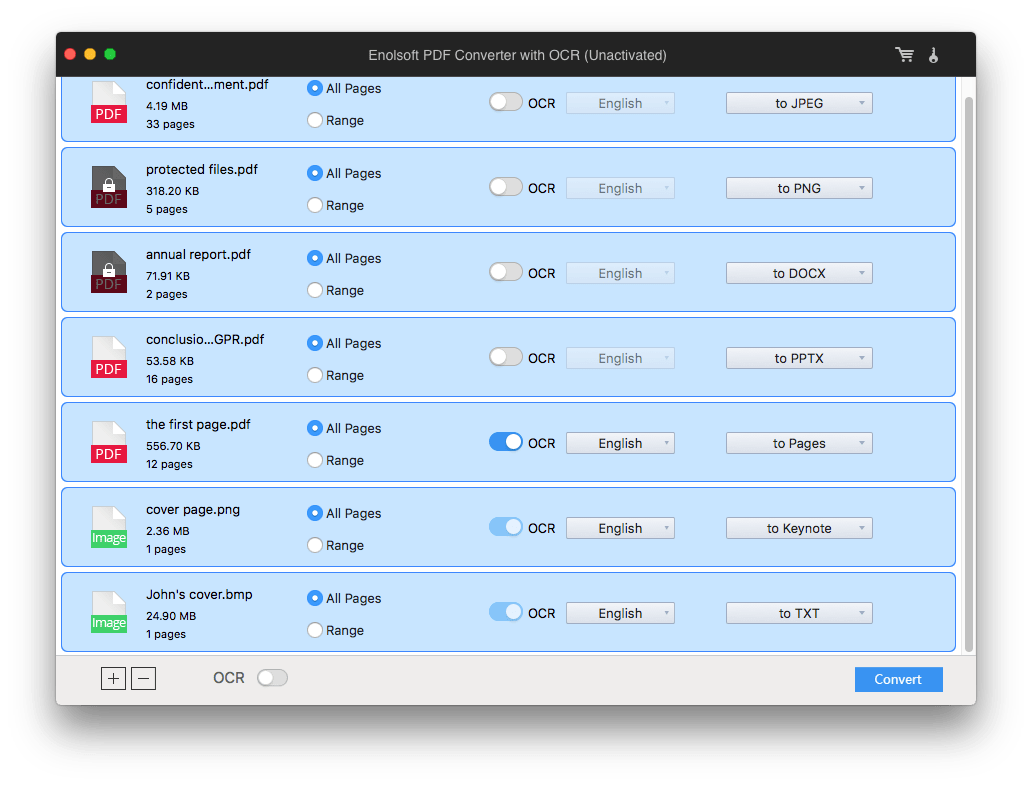Image resolution: width=1032 pixels, height=785 pixels.
Task: Click page count '33 pages'
Action: [x=170, y=124]
